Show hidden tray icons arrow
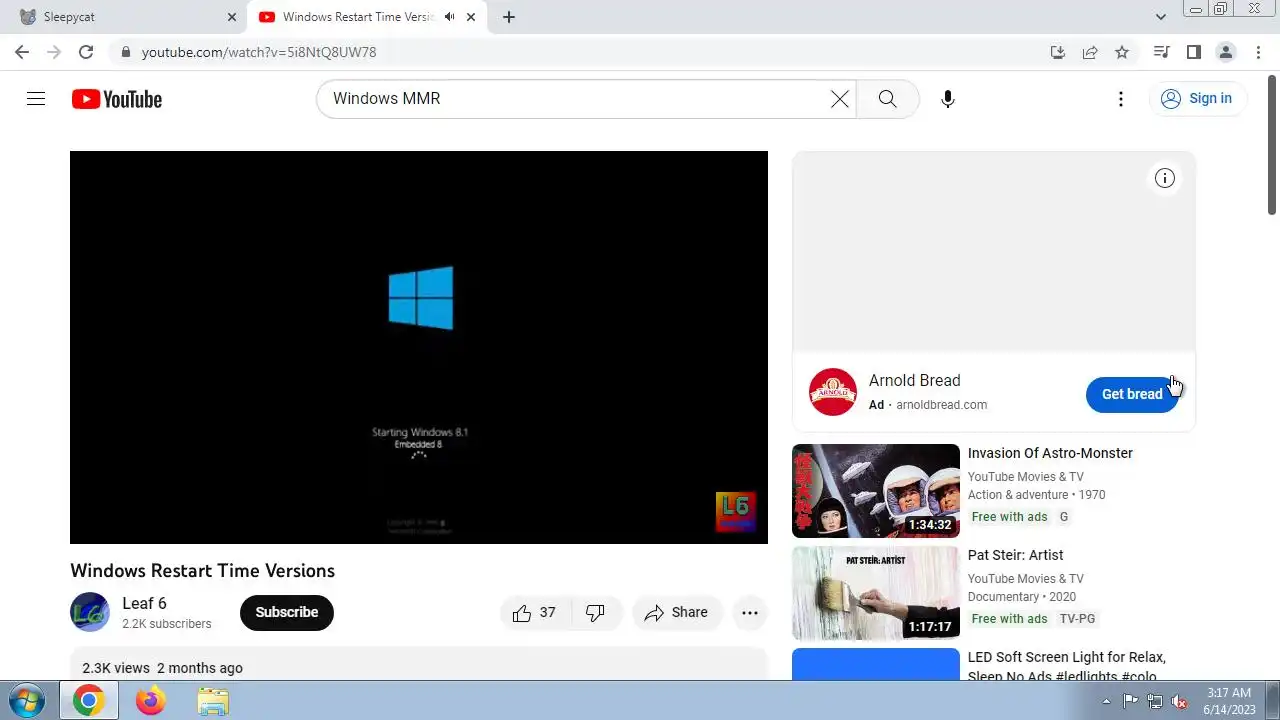Viewport: 1280px width, 720px height. (x=1106, y=701)
